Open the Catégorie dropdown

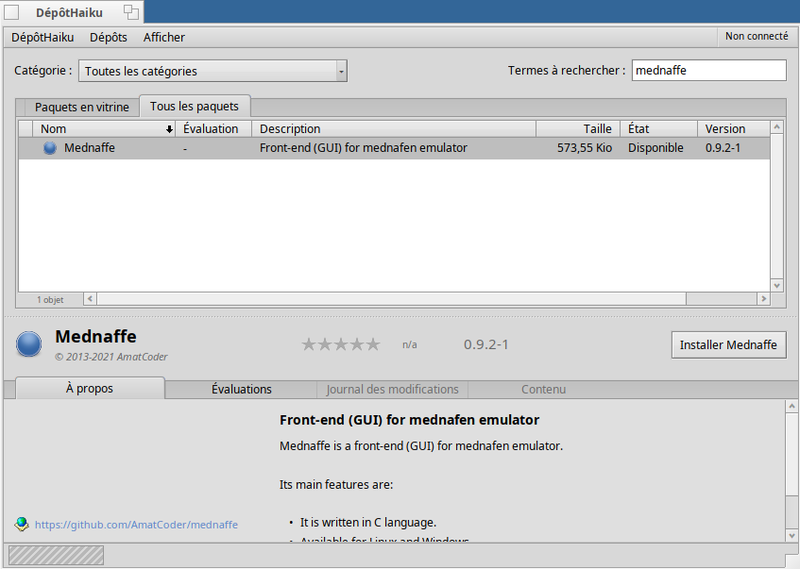click(x=213, y=71)
